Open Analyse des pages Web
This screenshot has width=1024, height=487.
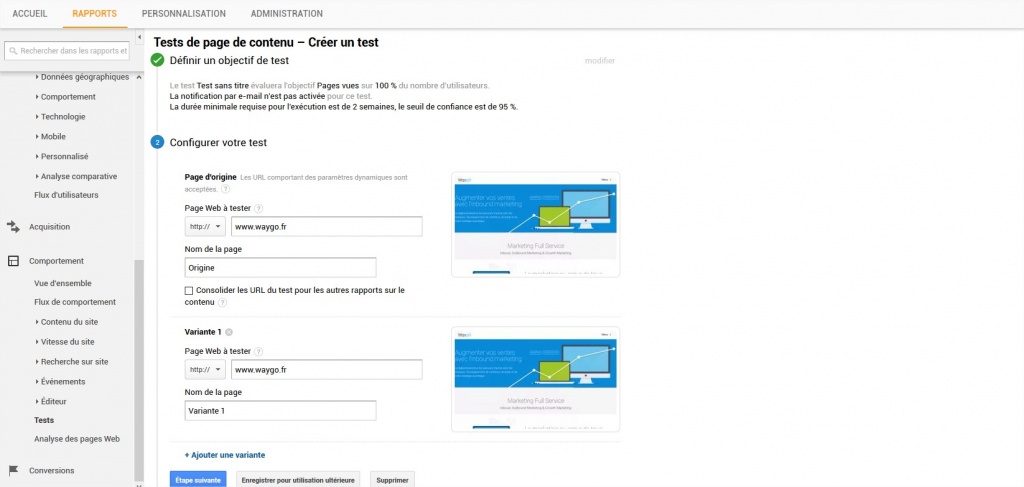pos(77,439)
